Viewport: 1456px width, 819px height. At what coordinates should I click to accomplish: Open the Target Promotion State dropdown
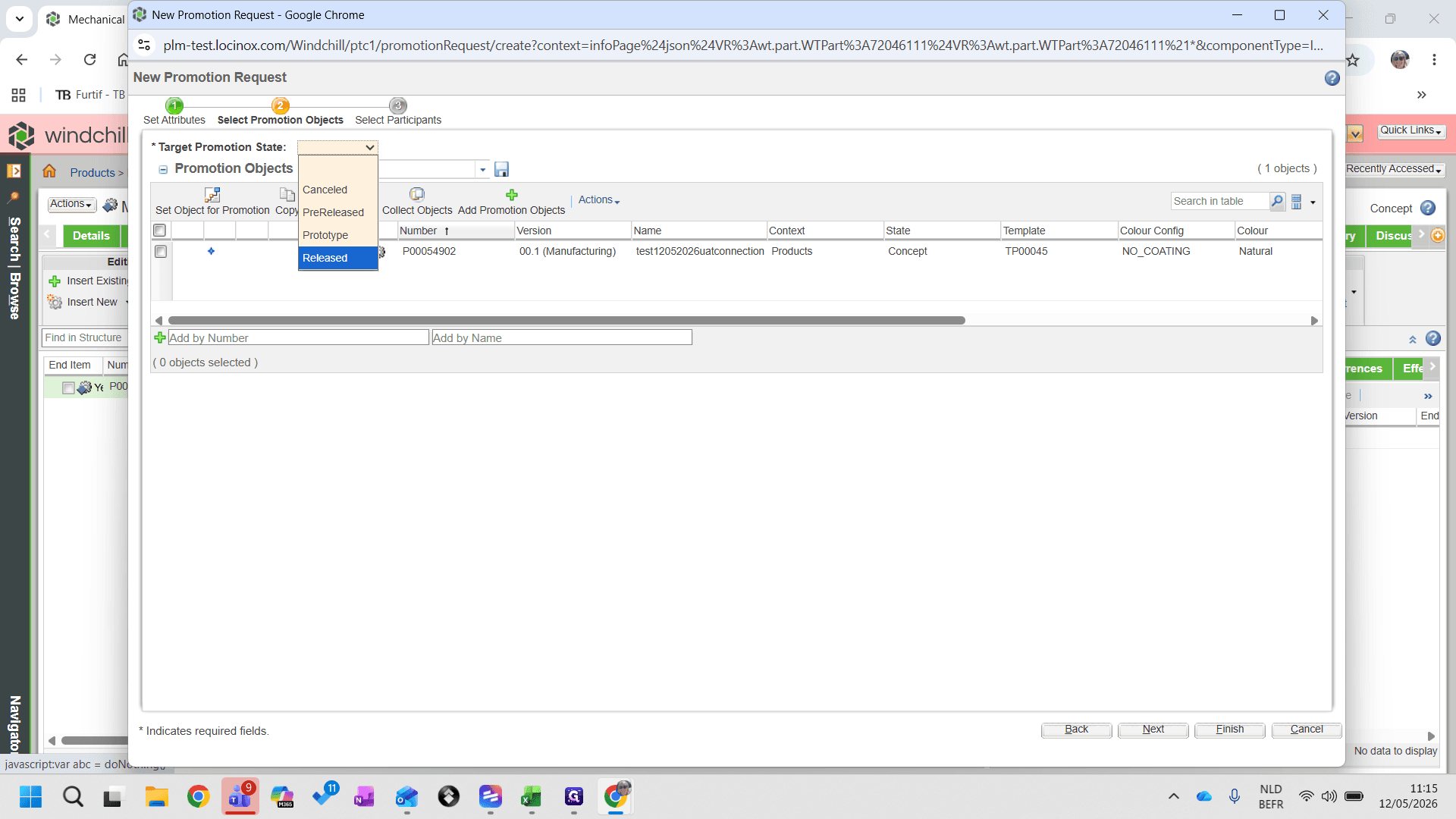(x=337, y=147)
